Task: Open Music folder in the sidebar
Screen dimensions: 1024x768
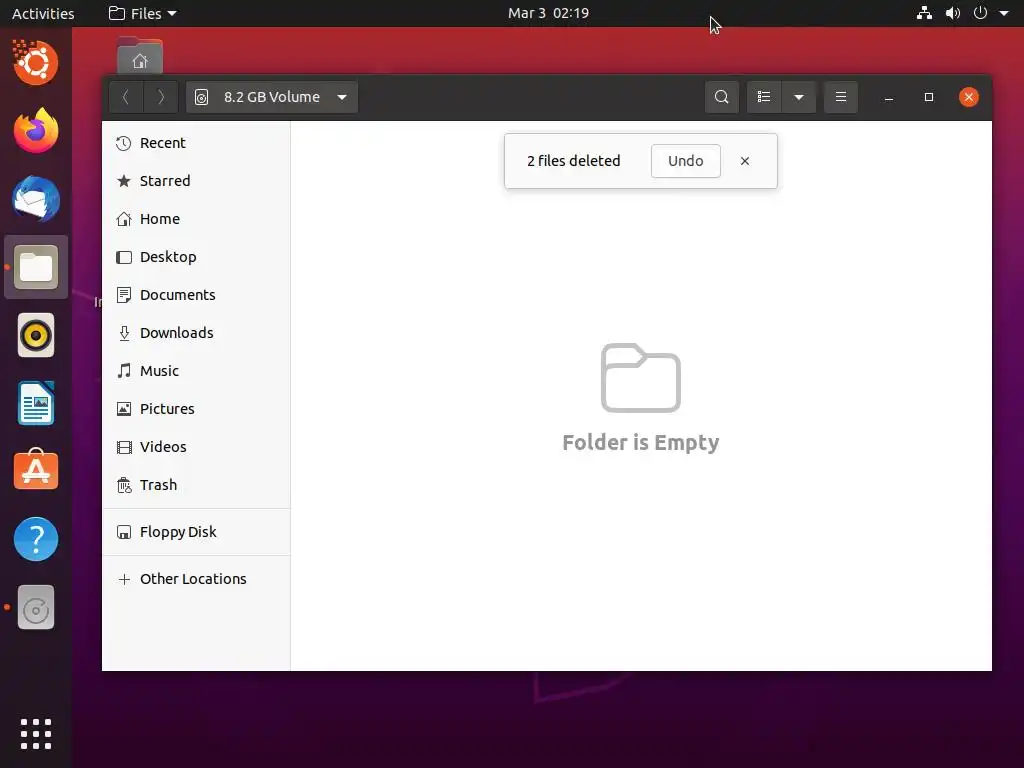Action: [196, 370]
